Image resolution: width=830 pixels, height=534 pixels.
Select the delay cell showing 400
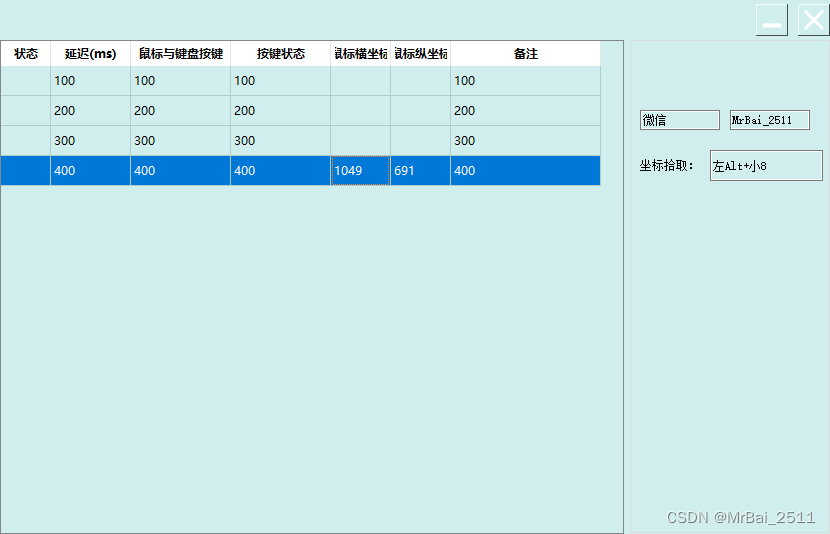(x=91, y=170)
